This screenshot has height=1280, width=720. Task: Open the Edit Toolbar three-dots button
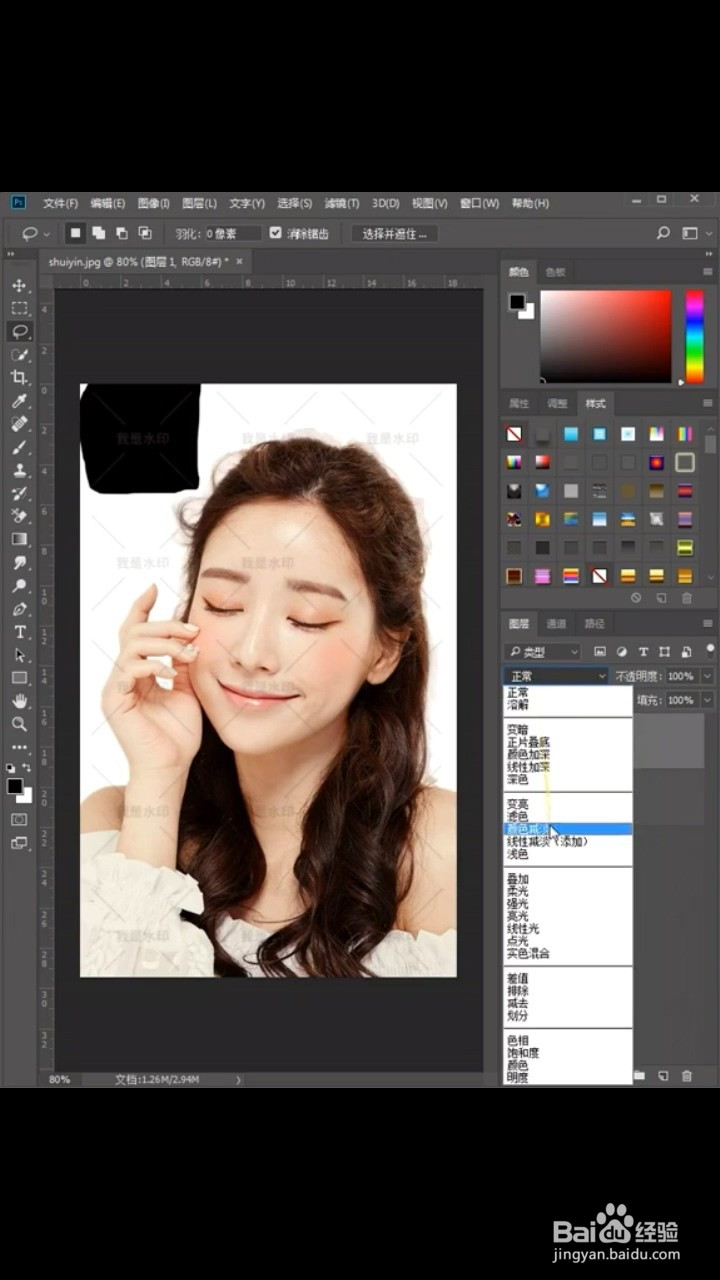[x=19, y=747]
